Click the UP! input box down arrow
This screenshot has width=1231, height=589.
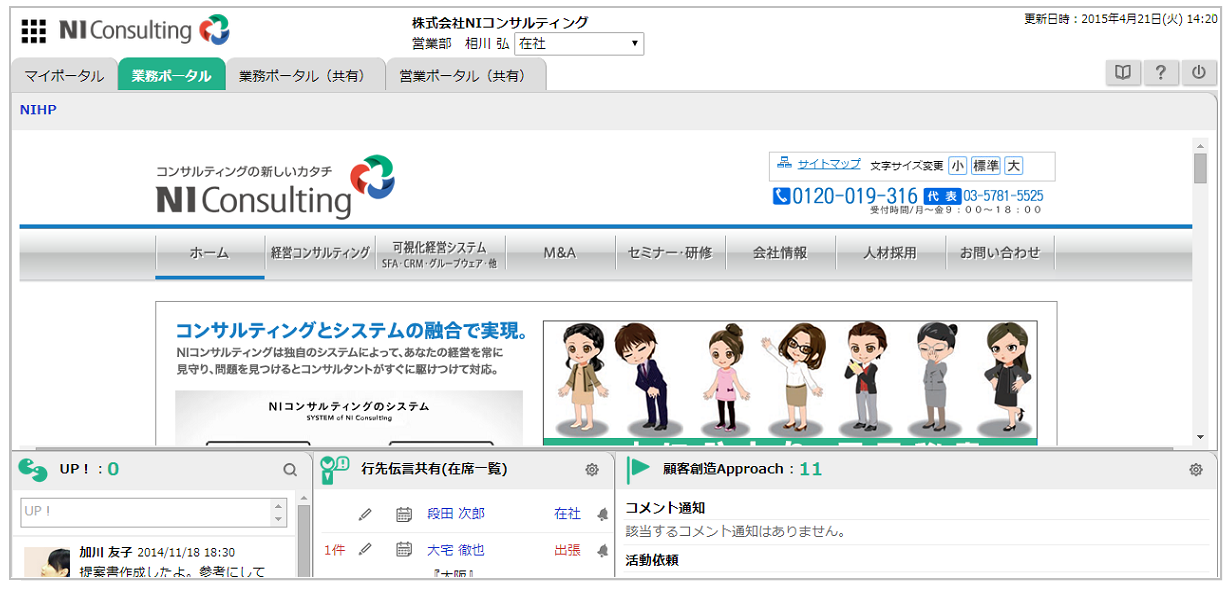[279, 519]
